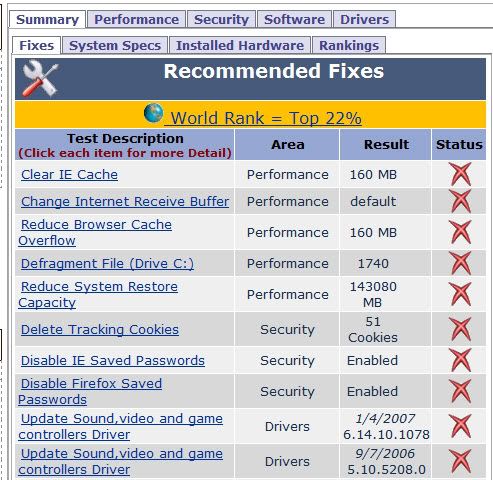
Task: Open Defragment File (Drive C:) link
Action: (x=107, y=263)
